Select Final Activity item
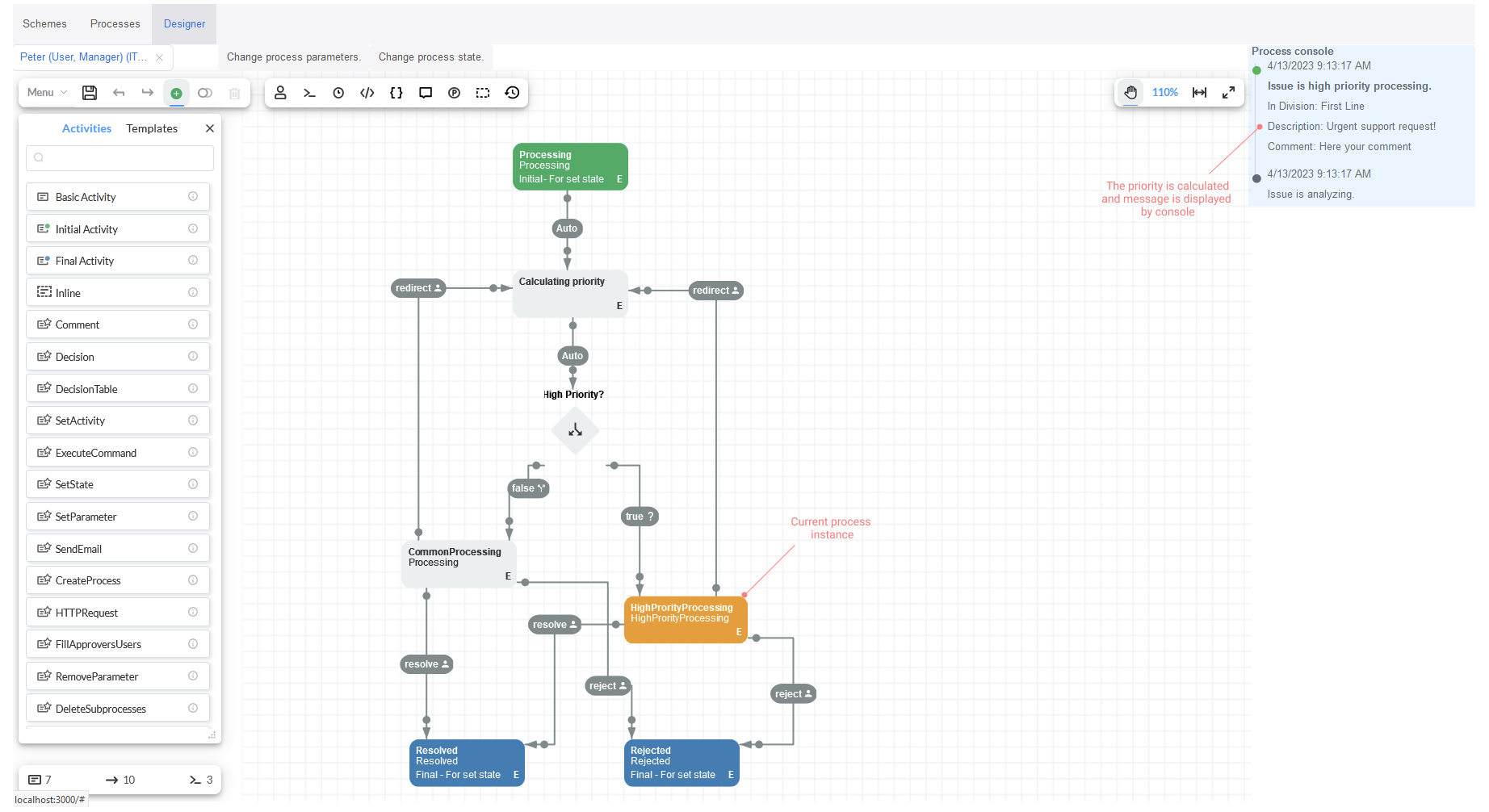1489x812 pixels. click(x=118, y=261)
